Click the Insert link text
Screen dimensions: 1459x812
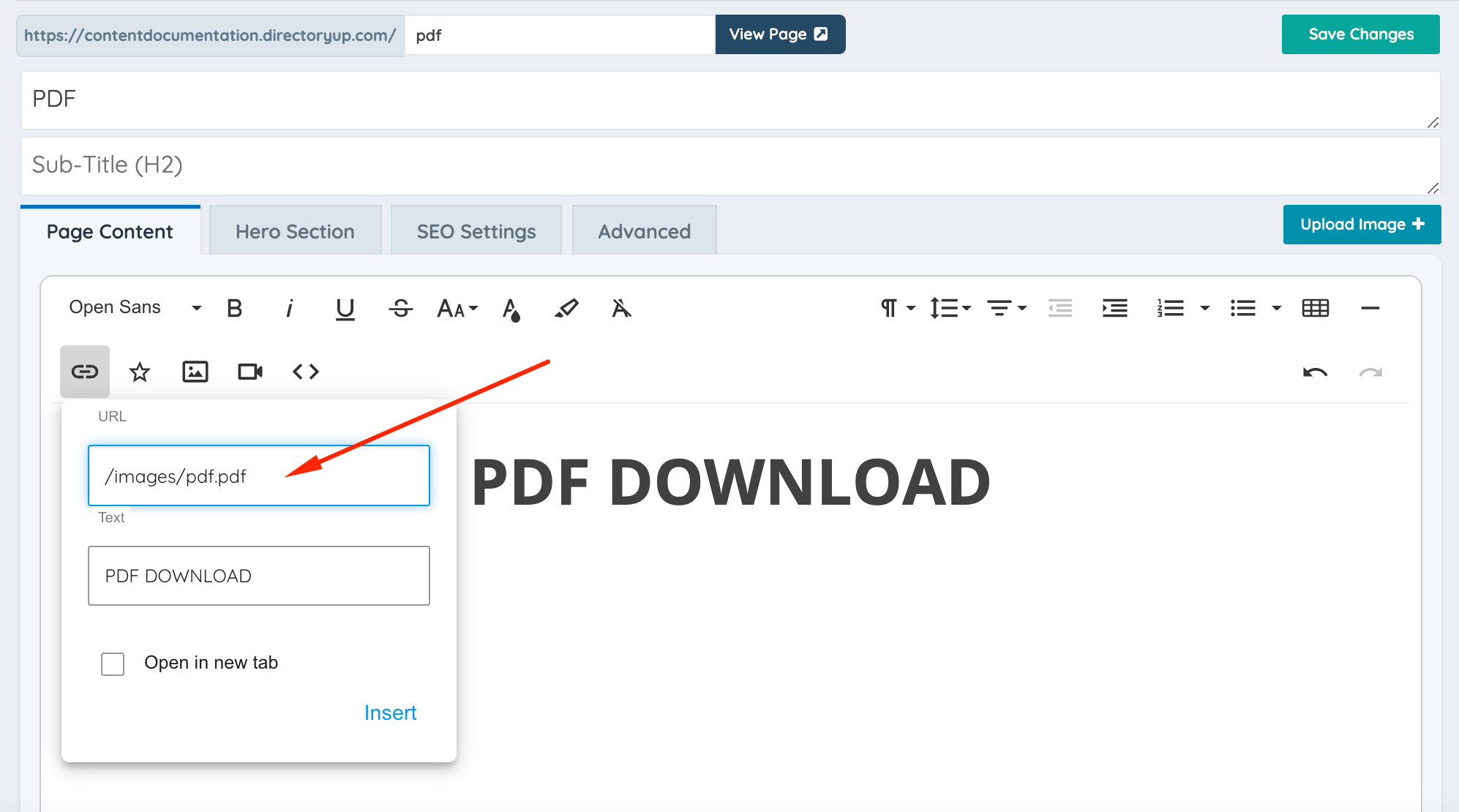[x=390, y=713]
